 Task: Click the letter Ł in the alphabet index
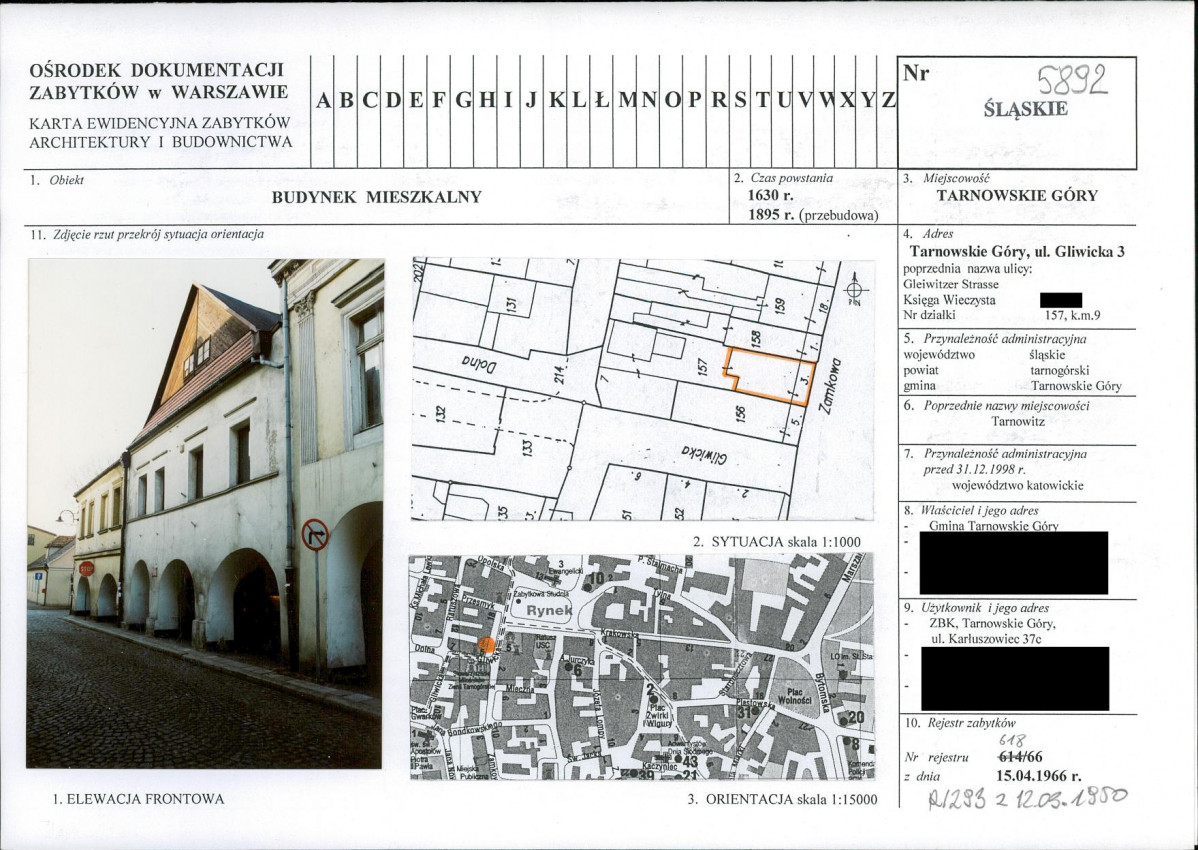pos(602,100)
